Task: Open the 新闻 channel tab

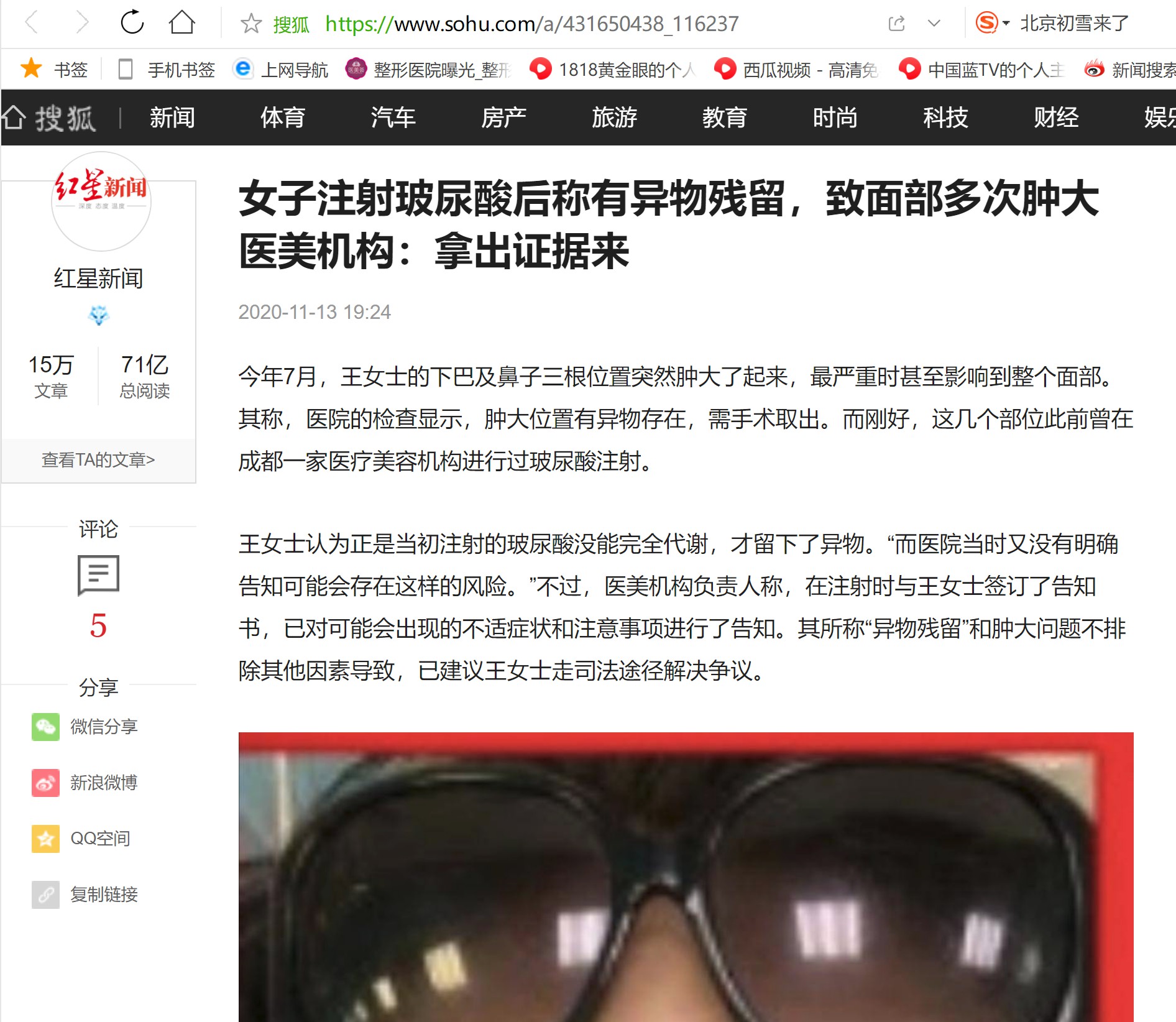Action: pyautogui.click(x=172, y=117)
